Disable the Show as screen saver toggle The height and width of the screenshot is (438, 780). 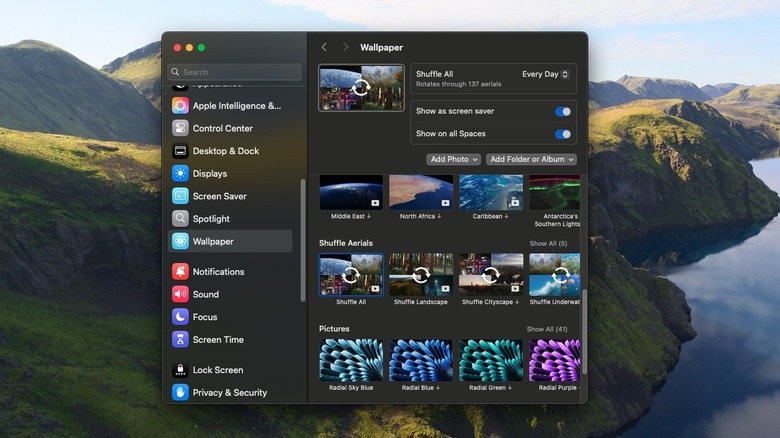(563, 111)
